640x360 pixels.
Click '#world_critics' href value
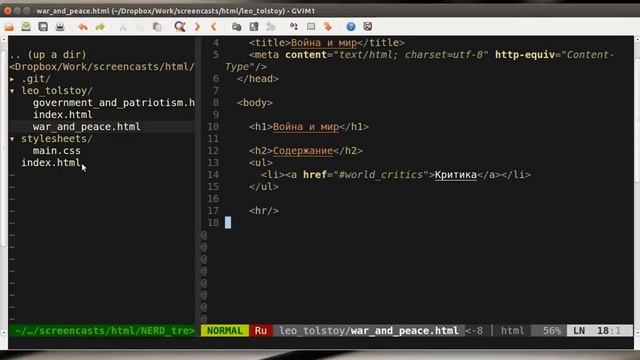click(381, 175)
